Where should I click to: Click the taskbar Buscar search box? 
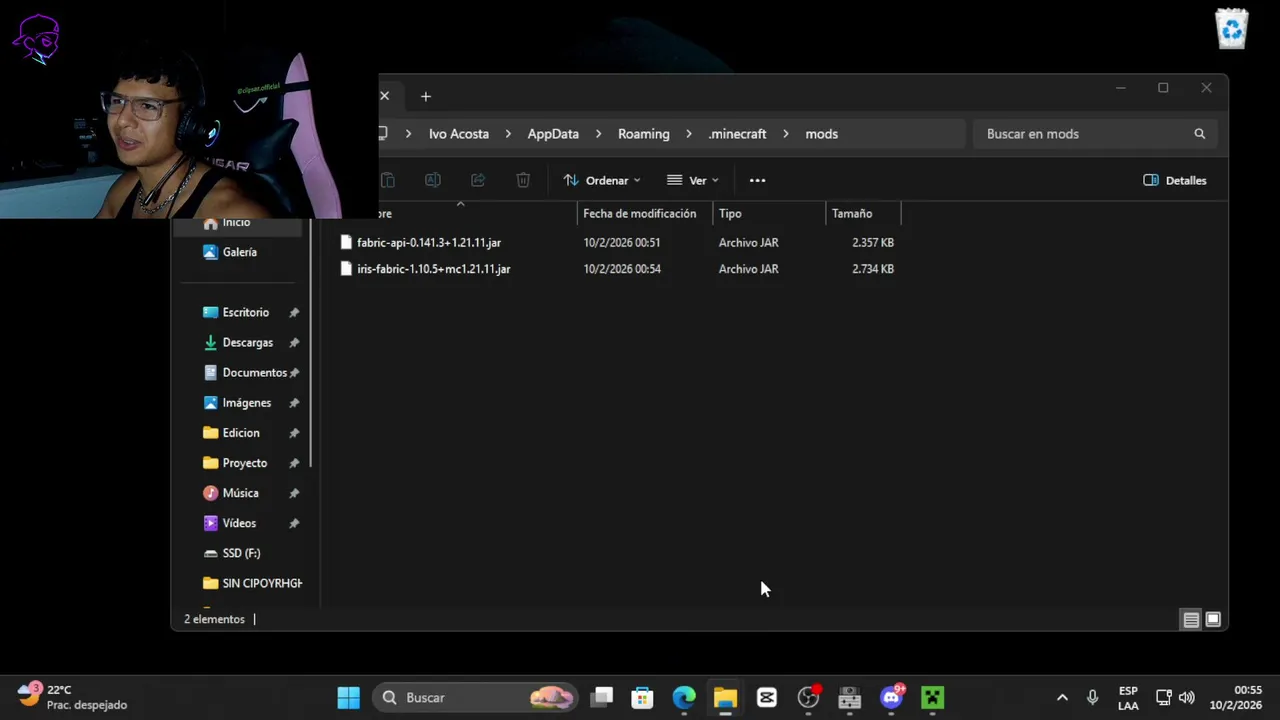pyautogui.click(x=476, y=697)
